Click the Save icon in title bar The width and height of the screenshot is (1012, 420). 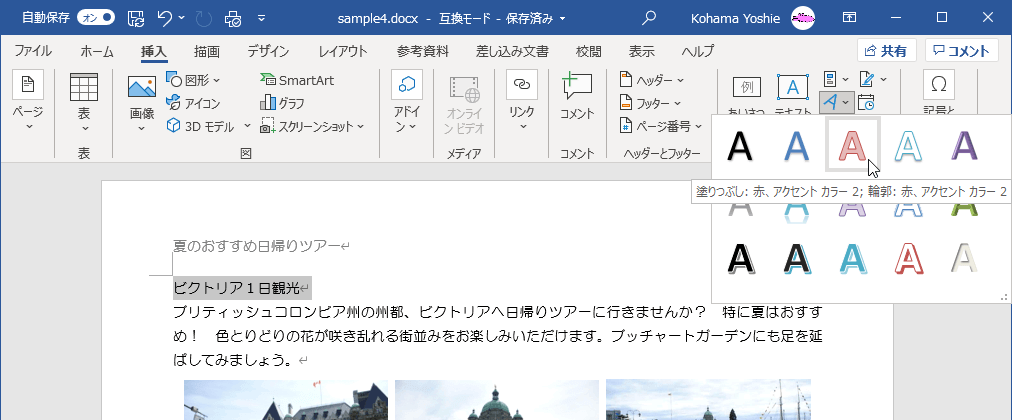click(135, 17)
